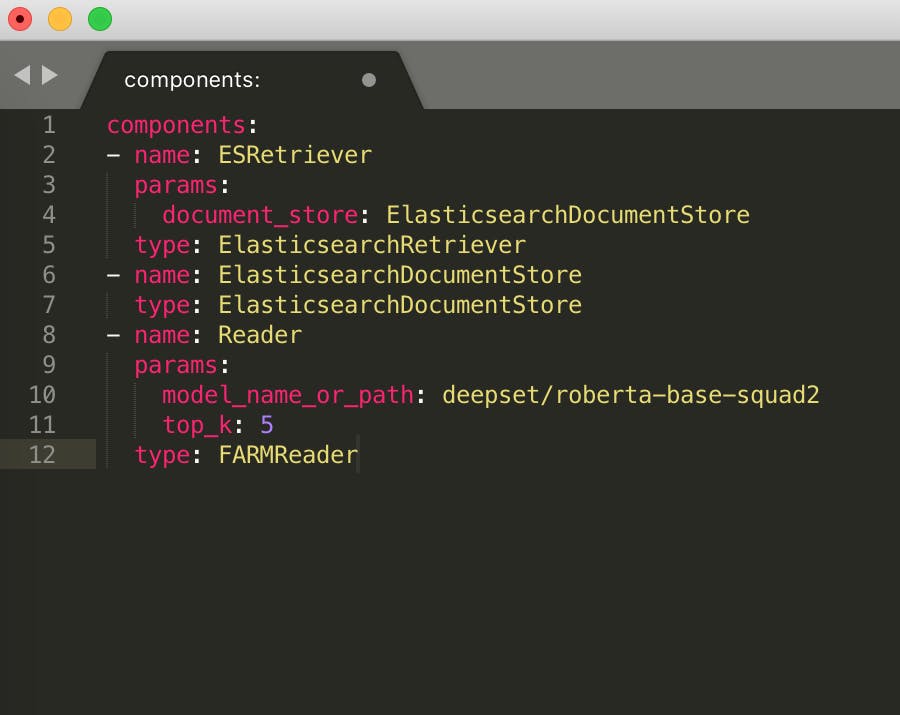Click 'ElasticsearchDocumentStore' name value on line 6
Image resolution: width=900 pixels, height=715 pixels.
click(400, 275)
